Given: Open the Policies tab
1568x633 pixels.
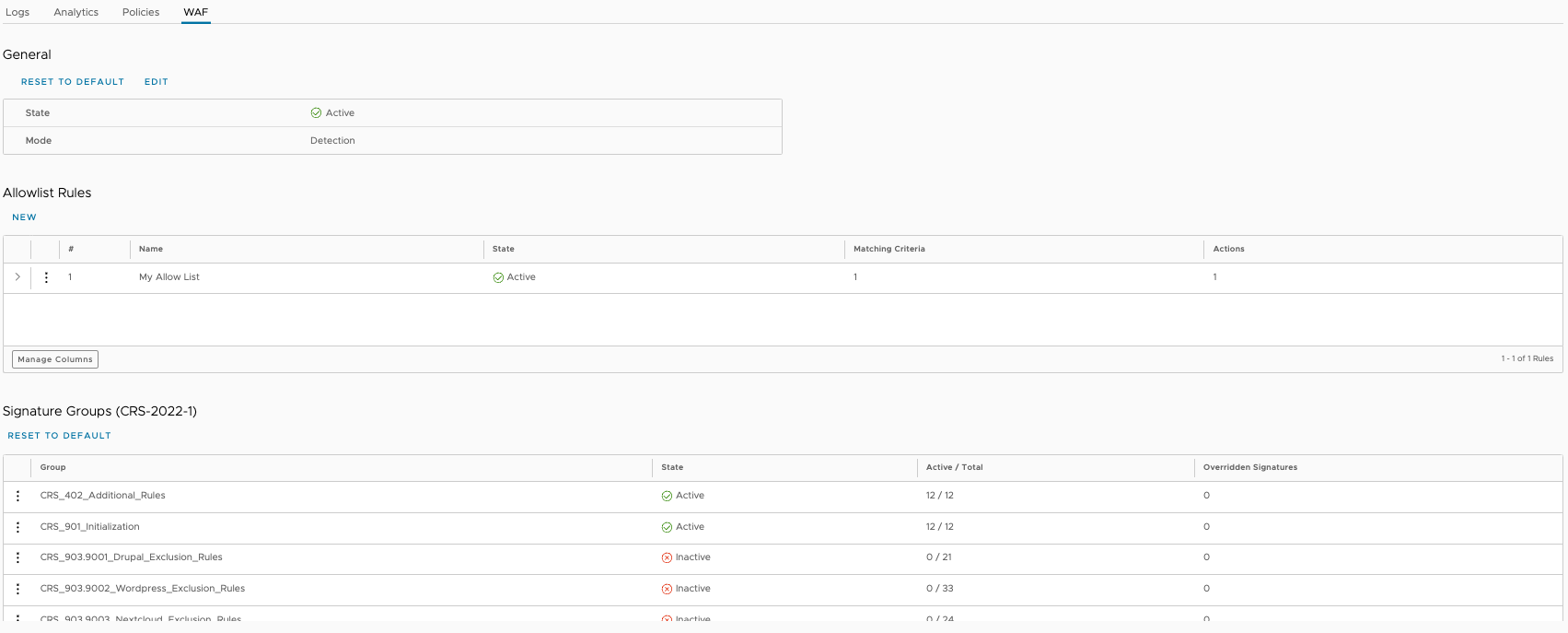Looking at the screenshot, I should coord(141,12).
